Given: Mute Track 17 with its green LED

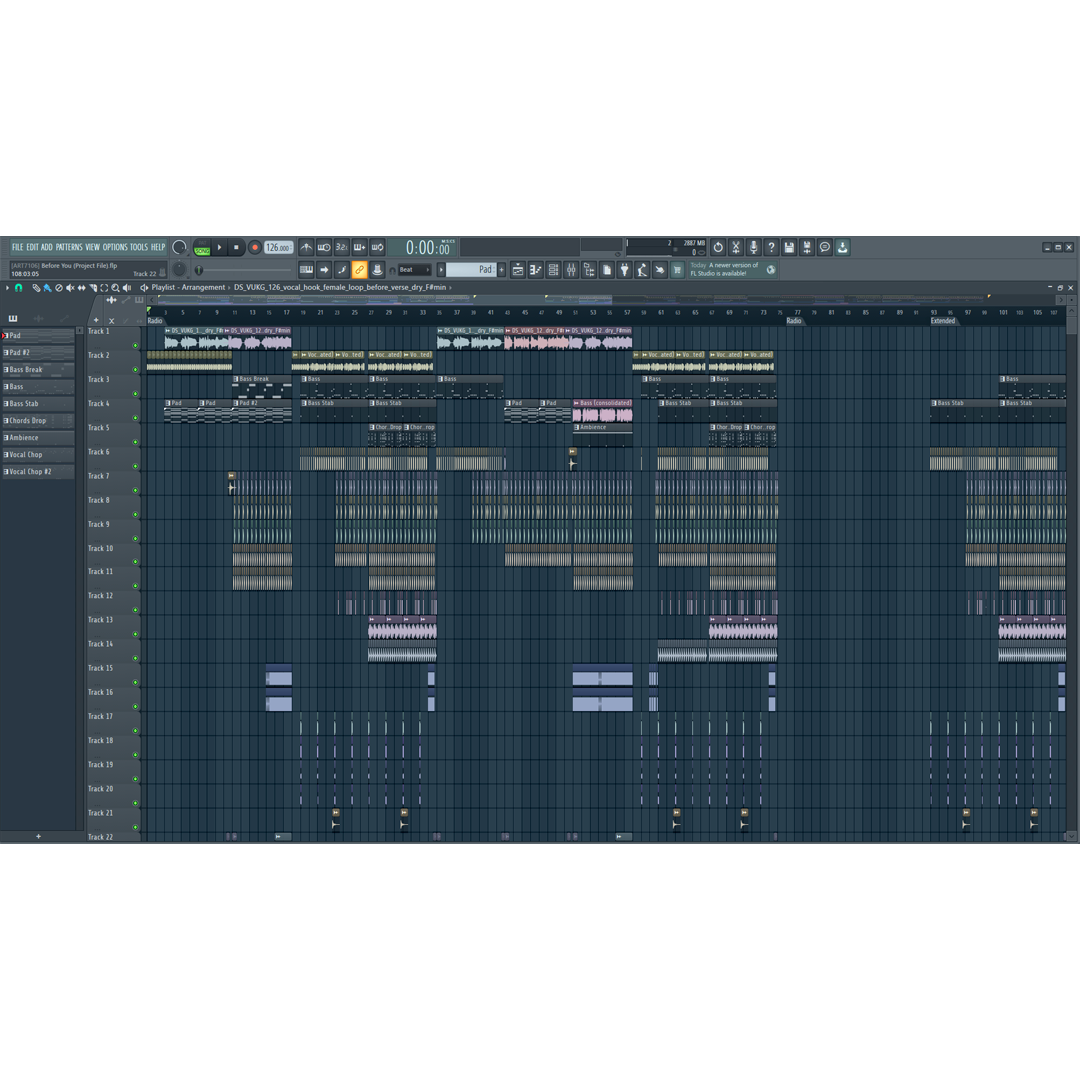Looking at the screenshot, I should pyautogui.click(x=136, y=731).
